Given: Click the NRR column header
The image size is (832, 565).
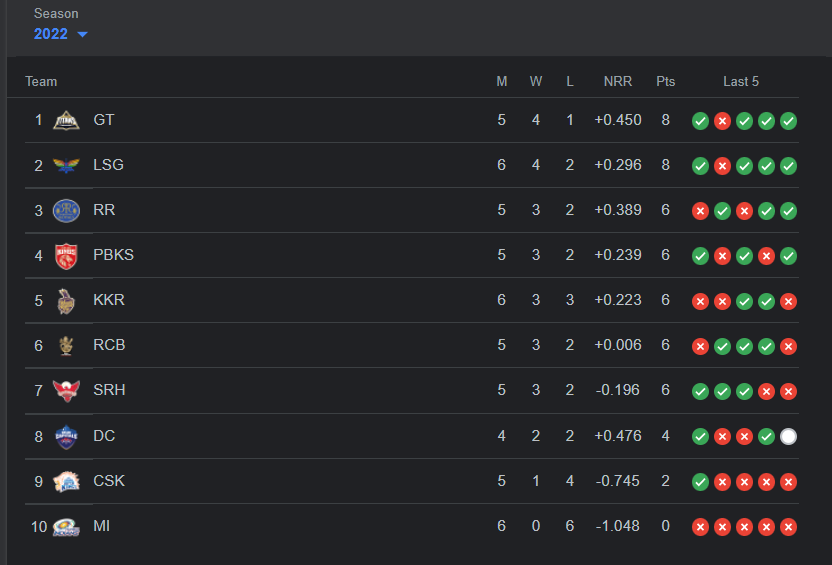Looking at the screenshot, I should tap(617, 81).
